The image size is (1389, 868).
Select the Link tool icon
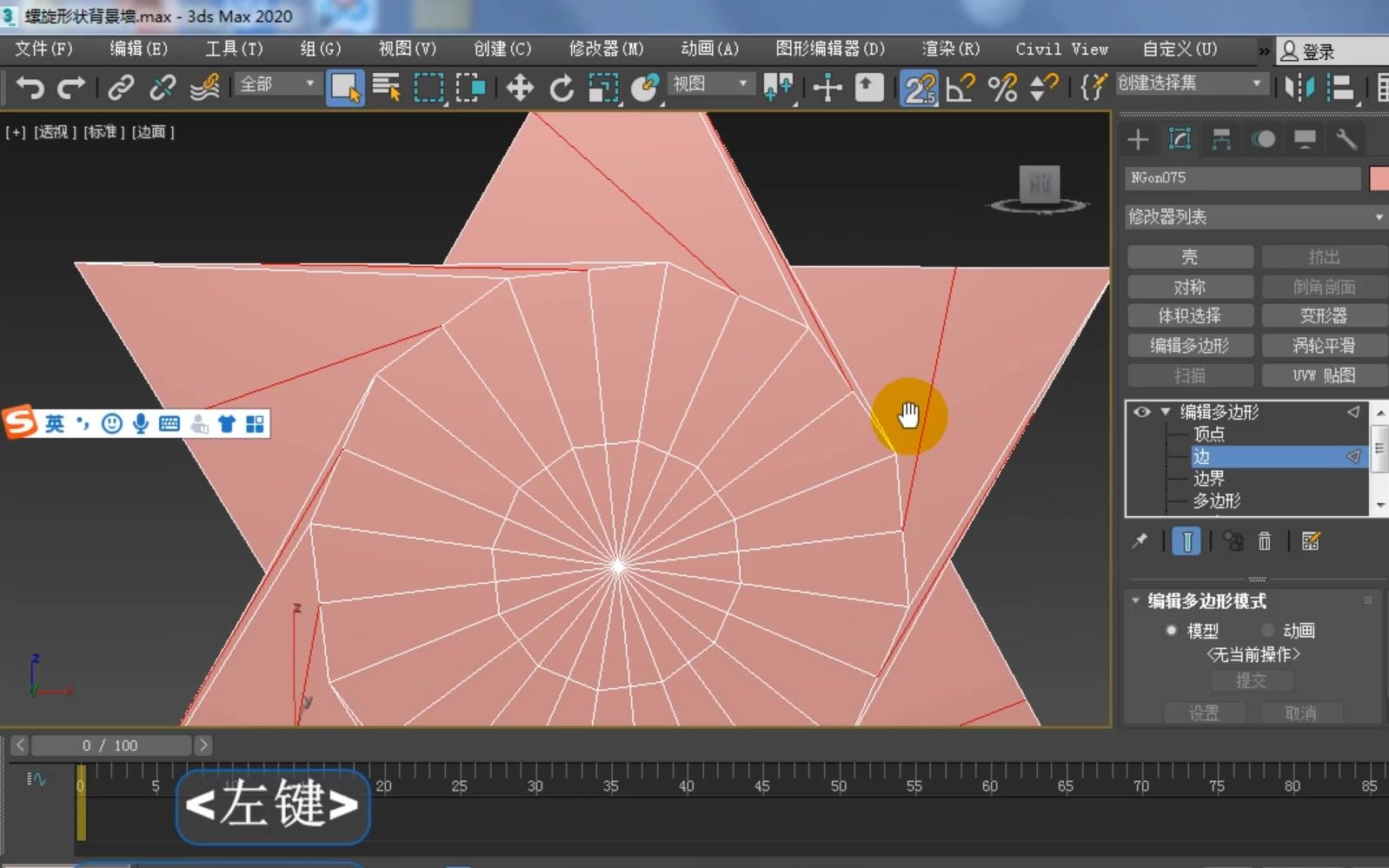tap(121, 87)
